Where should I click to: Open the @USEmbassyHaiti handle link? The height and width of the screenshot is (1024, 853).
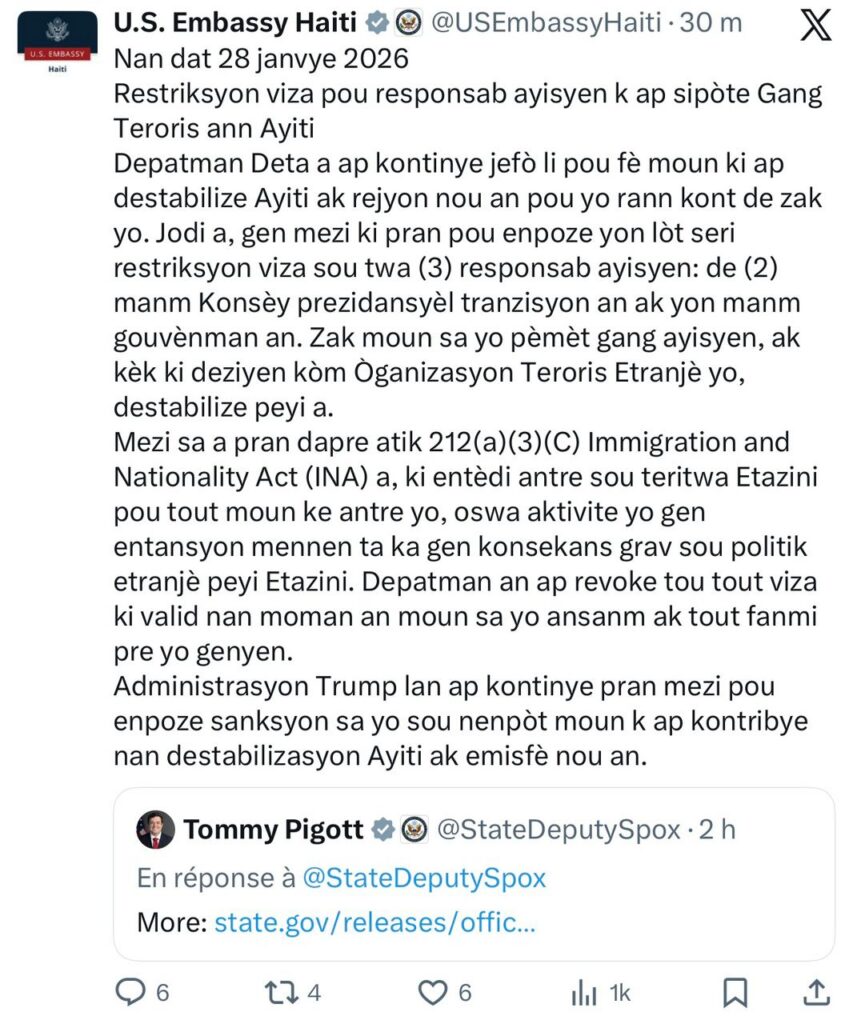[x=545, y=21]
